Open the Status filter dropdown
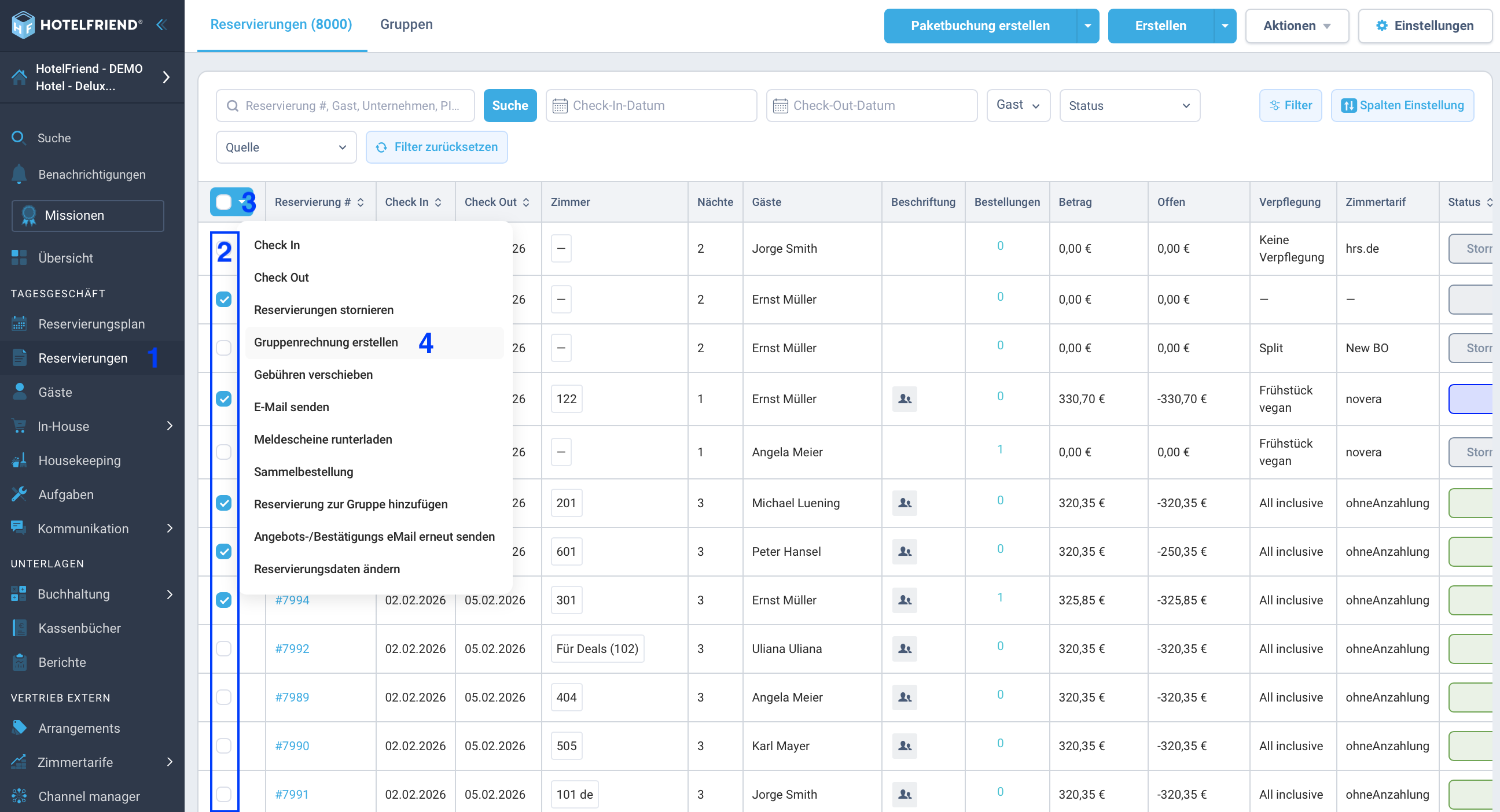This screenshot has width=1500, height=812. pos(1129,105)
